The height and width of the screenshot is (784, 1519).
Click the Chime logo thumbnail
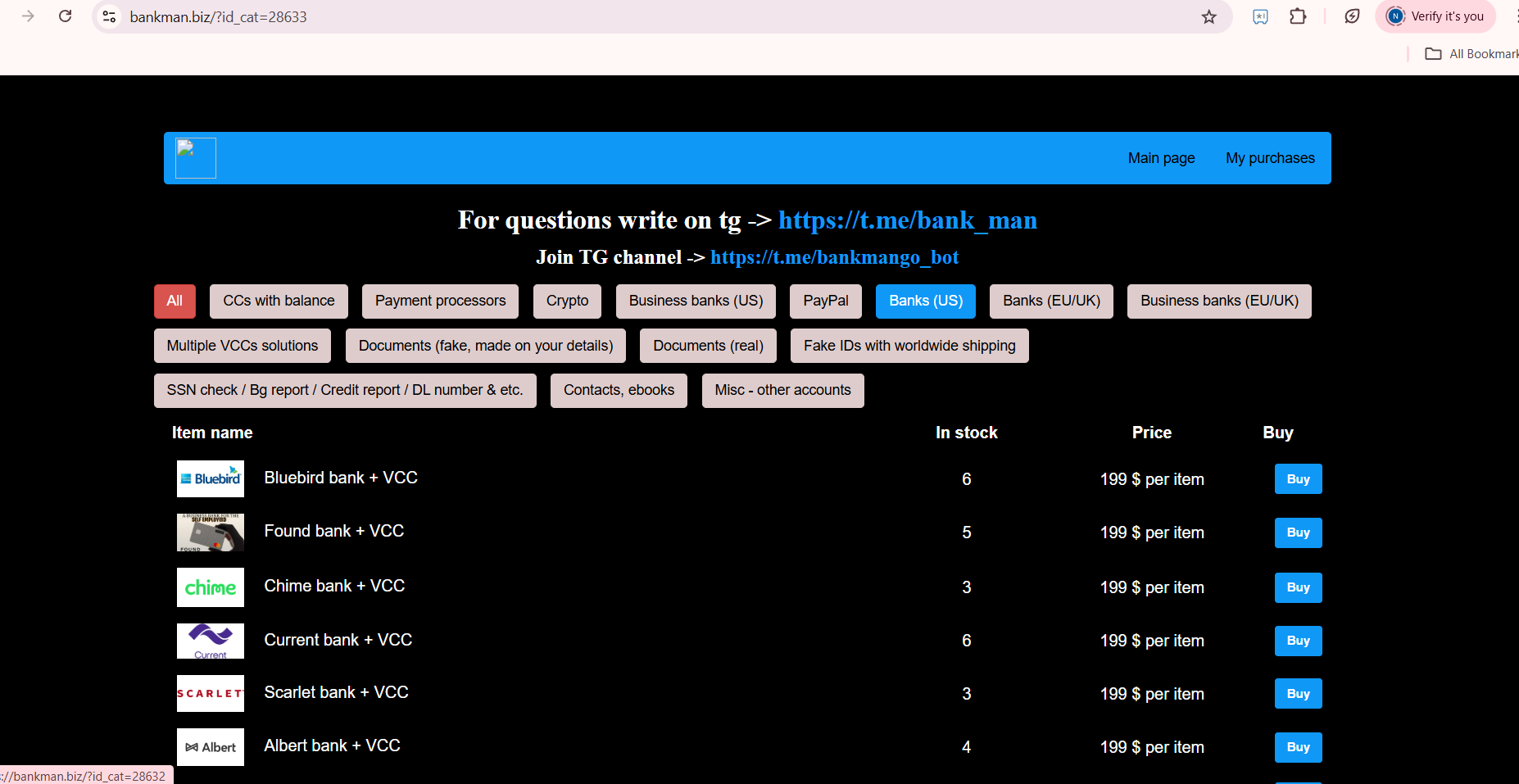pos(211,587)
